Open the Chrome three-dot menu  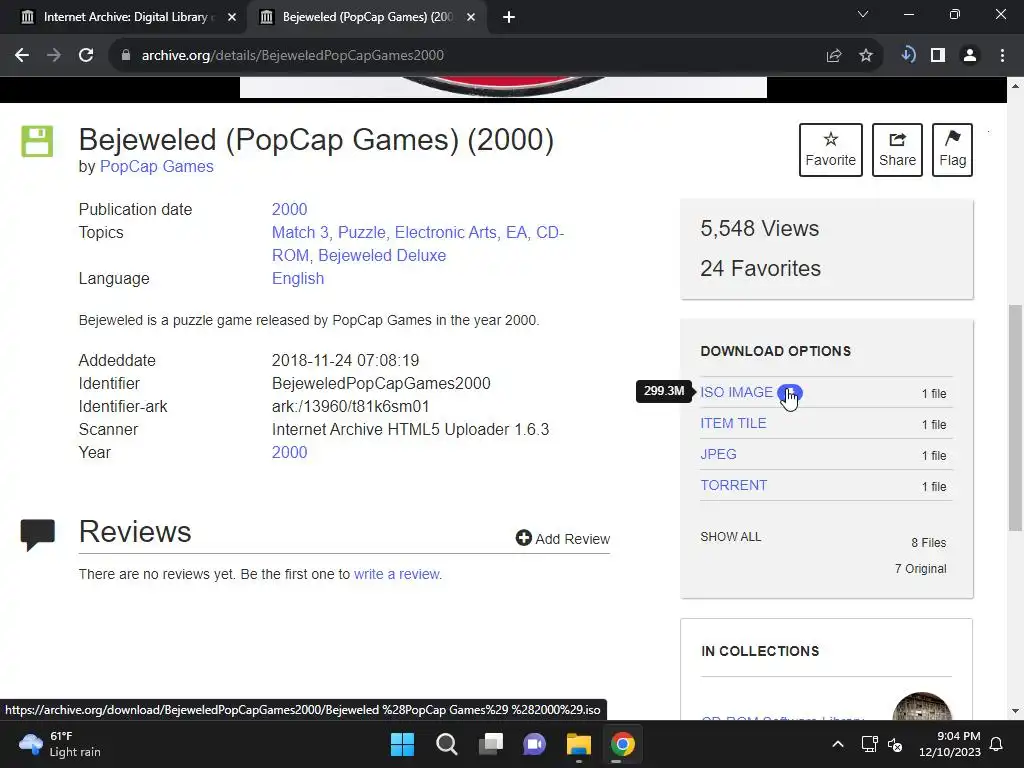tap(1002, 56)
